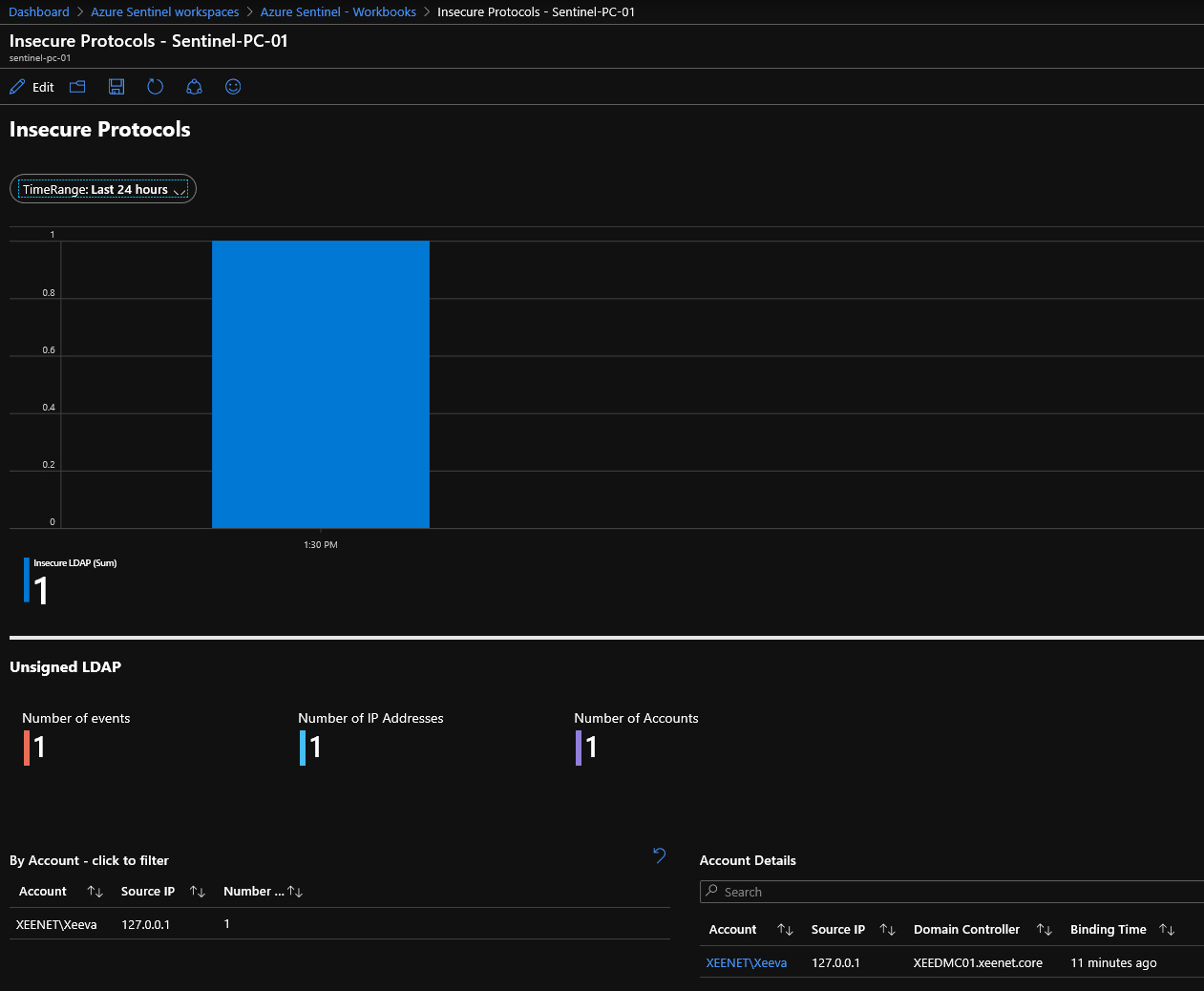Click the 1:30 PM axis label
Viewport: 1204px width, 991px height.
[321, 545]
